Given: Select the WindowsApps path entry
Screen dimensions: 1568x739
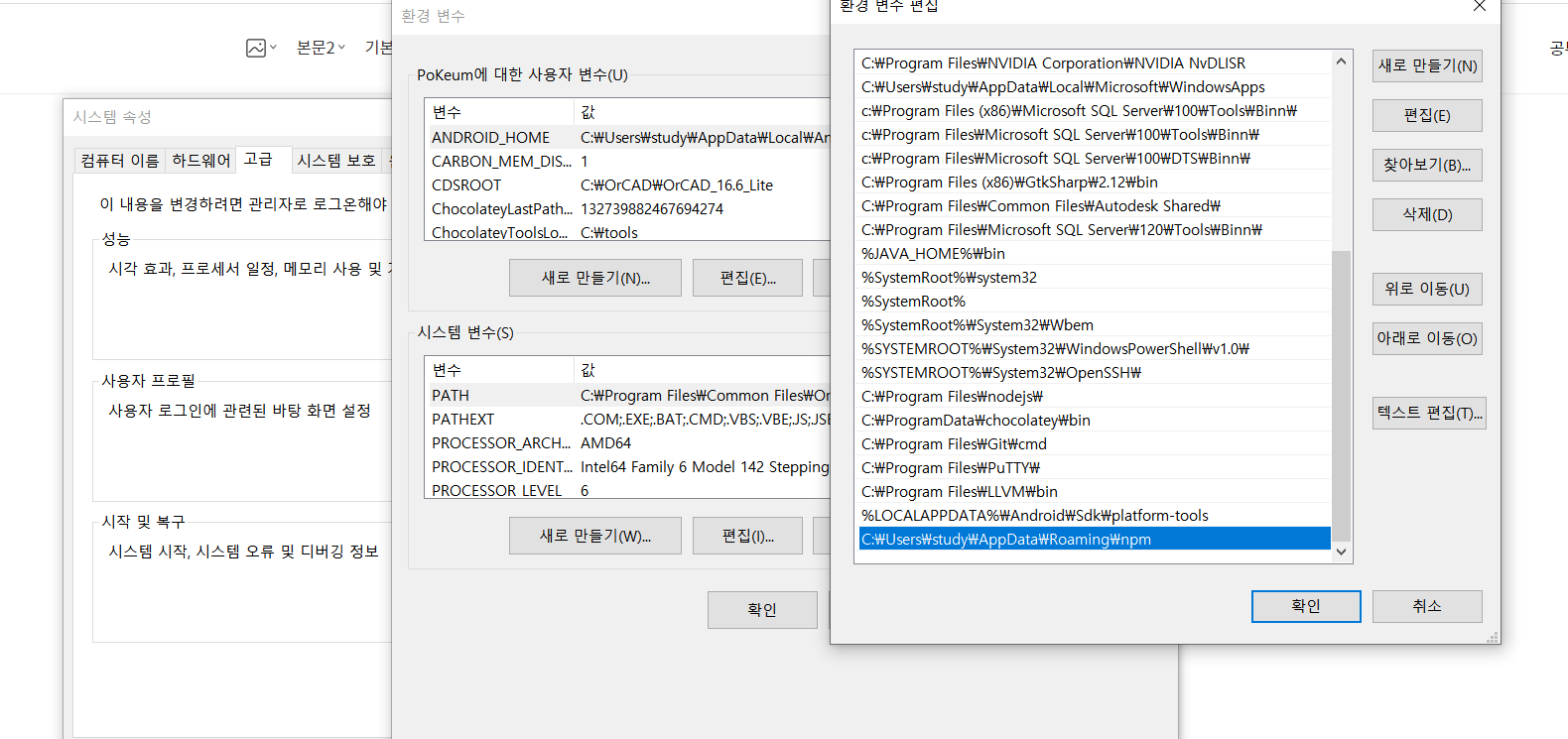Looking at the screenshot, I should tap(1094, 86).
